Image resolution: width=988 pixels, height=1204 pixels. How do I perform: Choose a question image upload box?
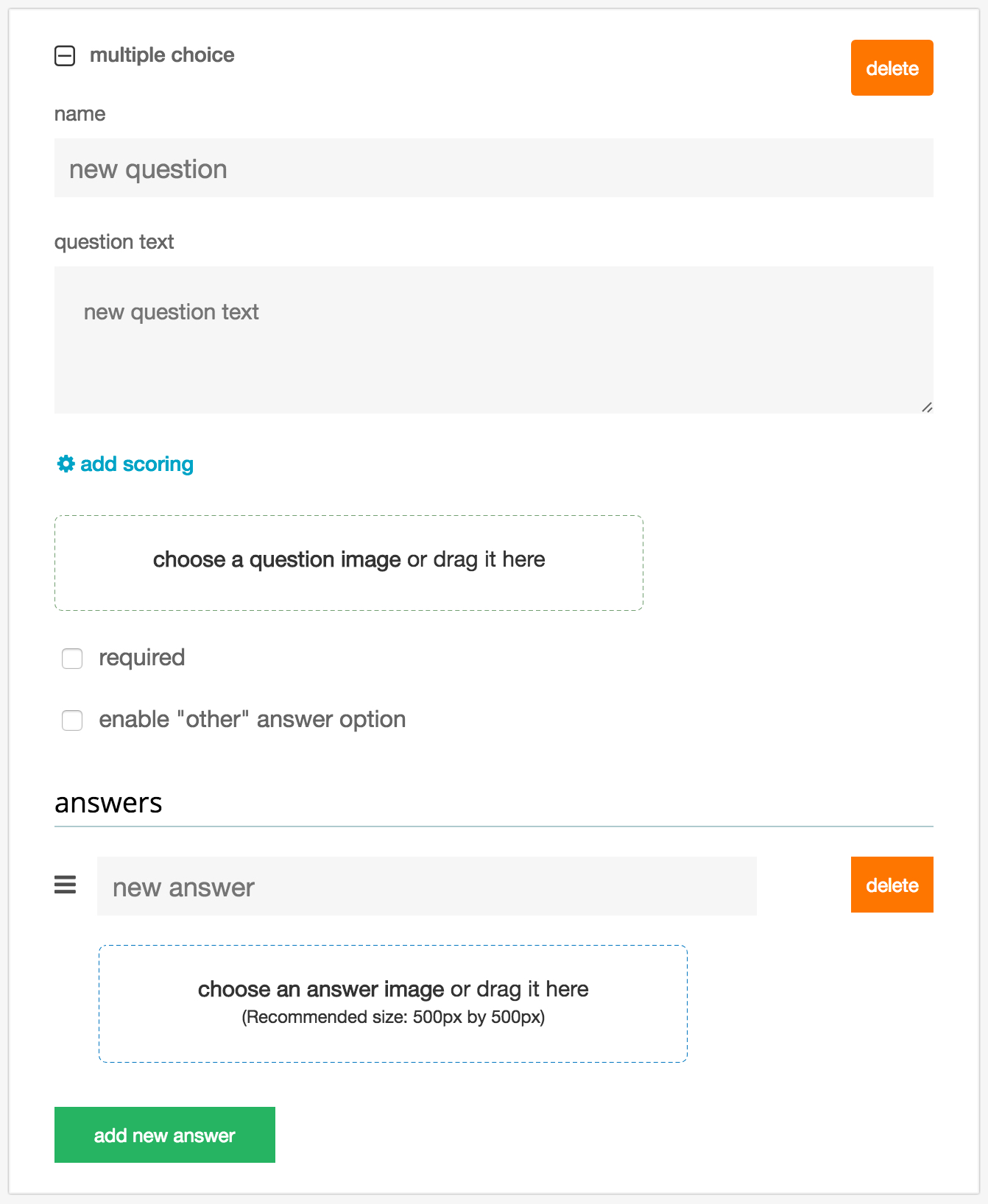[349, 563]
